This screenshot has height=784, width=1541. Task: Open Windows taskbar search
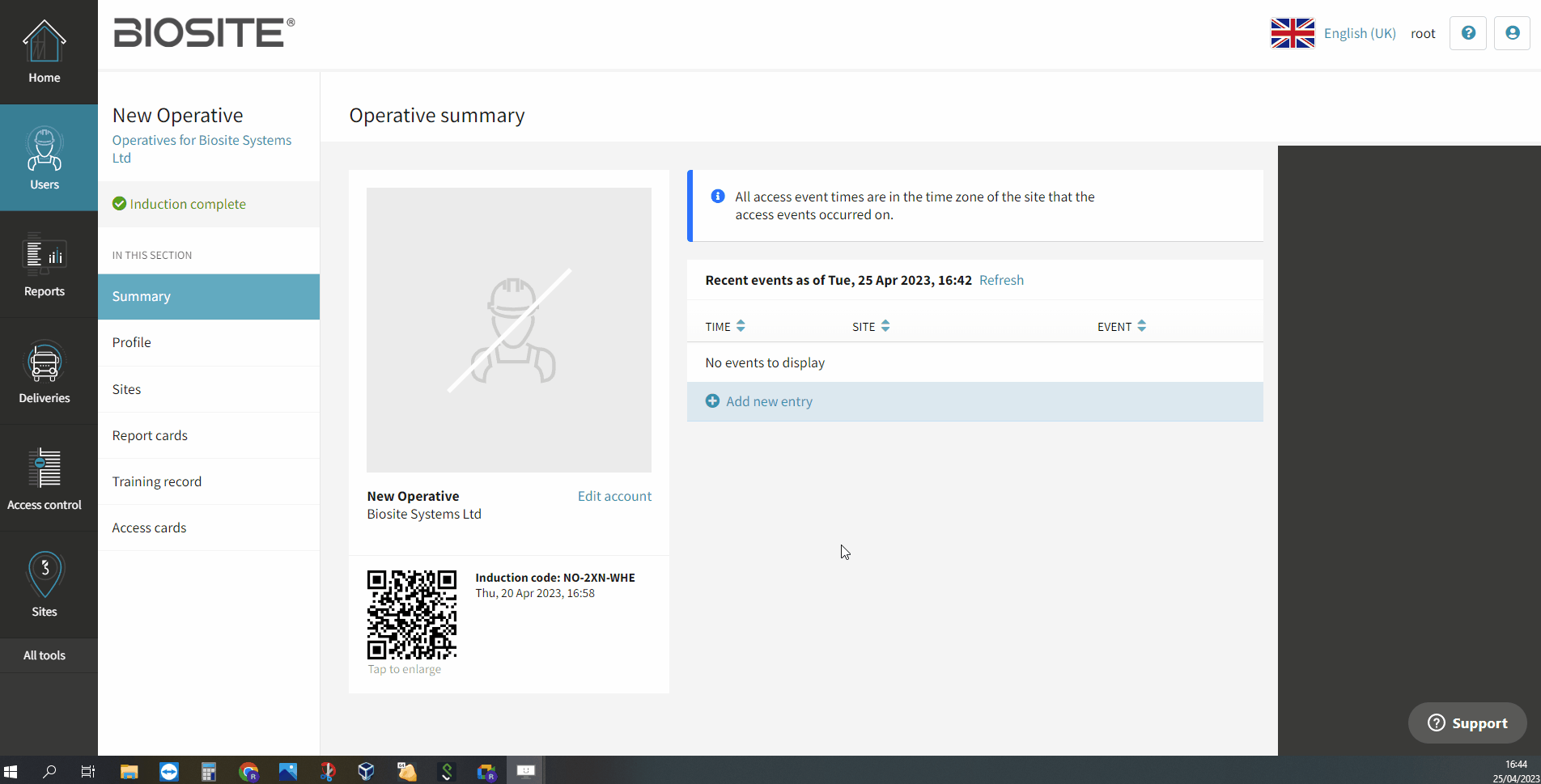coord(49,771)
